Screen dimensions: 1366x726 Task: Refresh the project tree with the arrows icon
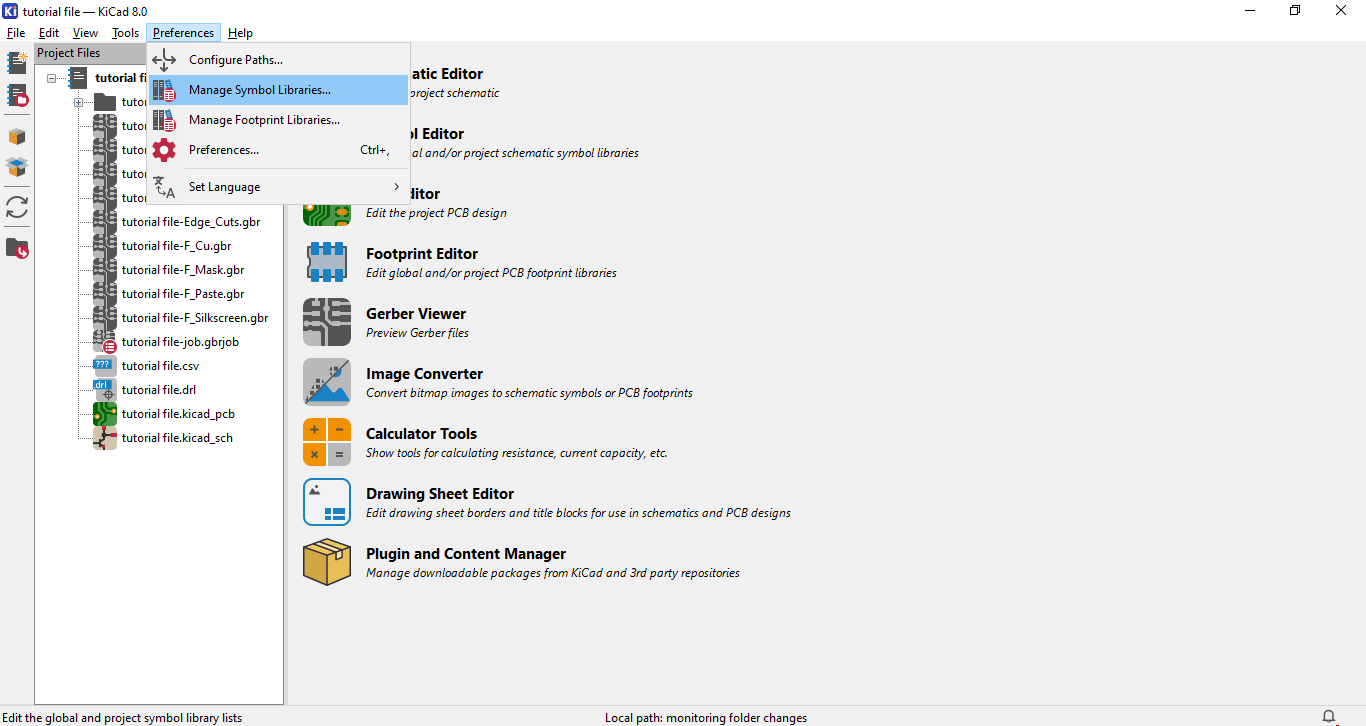(x=17, y=207)
